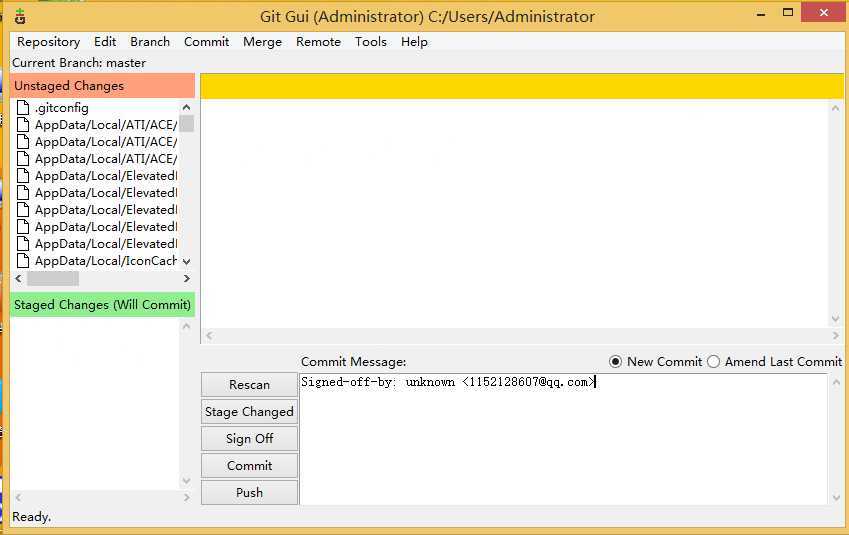Click the yellow diff header bar
The height and width of the screenshot is (535, 849).
[x=522, y=86]
